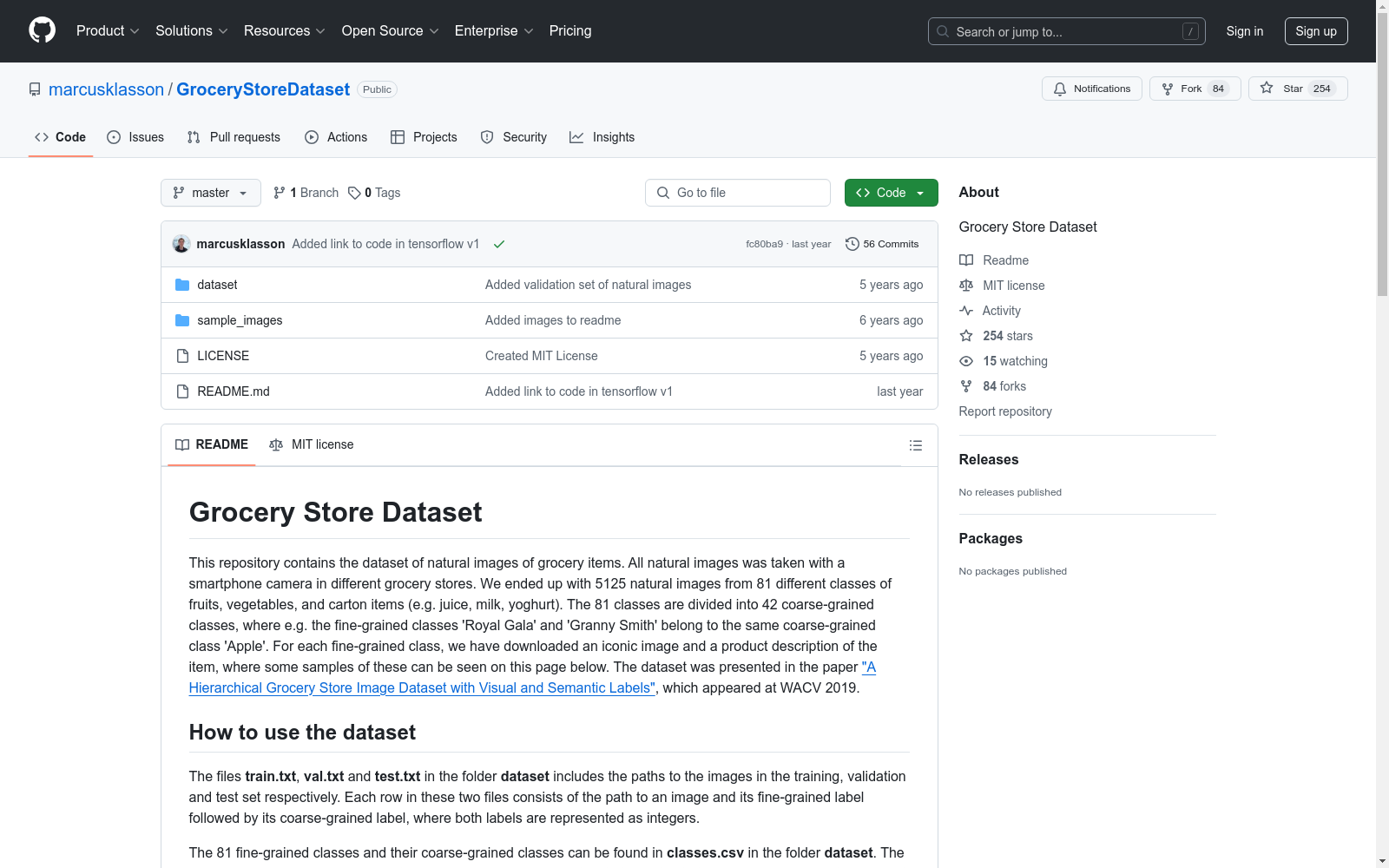Viewport: 1389px width, 868px height.
Task: Click the commit history clock icon
Action: (x=852, y=244)
